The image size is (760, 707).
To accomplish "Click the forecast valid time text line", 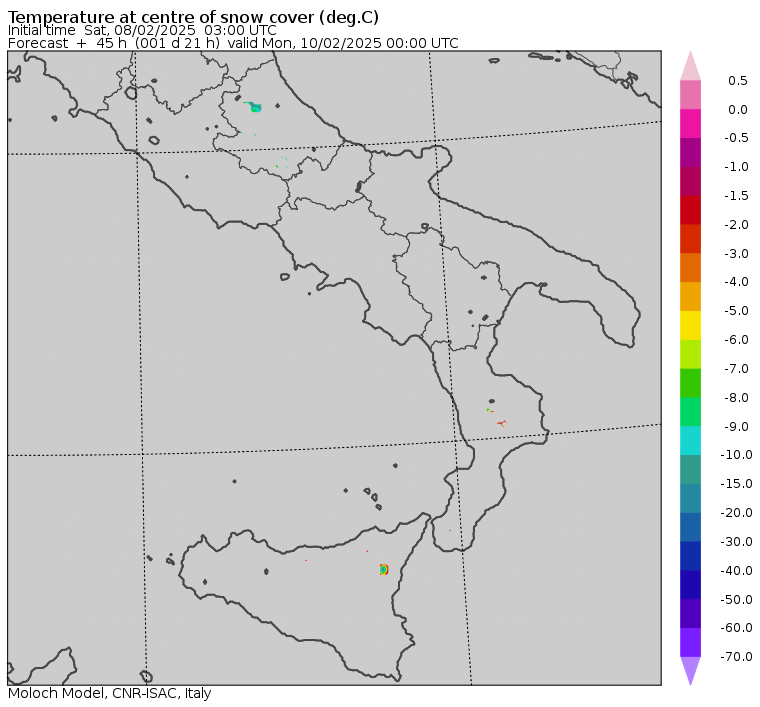I will click(233, 43).
